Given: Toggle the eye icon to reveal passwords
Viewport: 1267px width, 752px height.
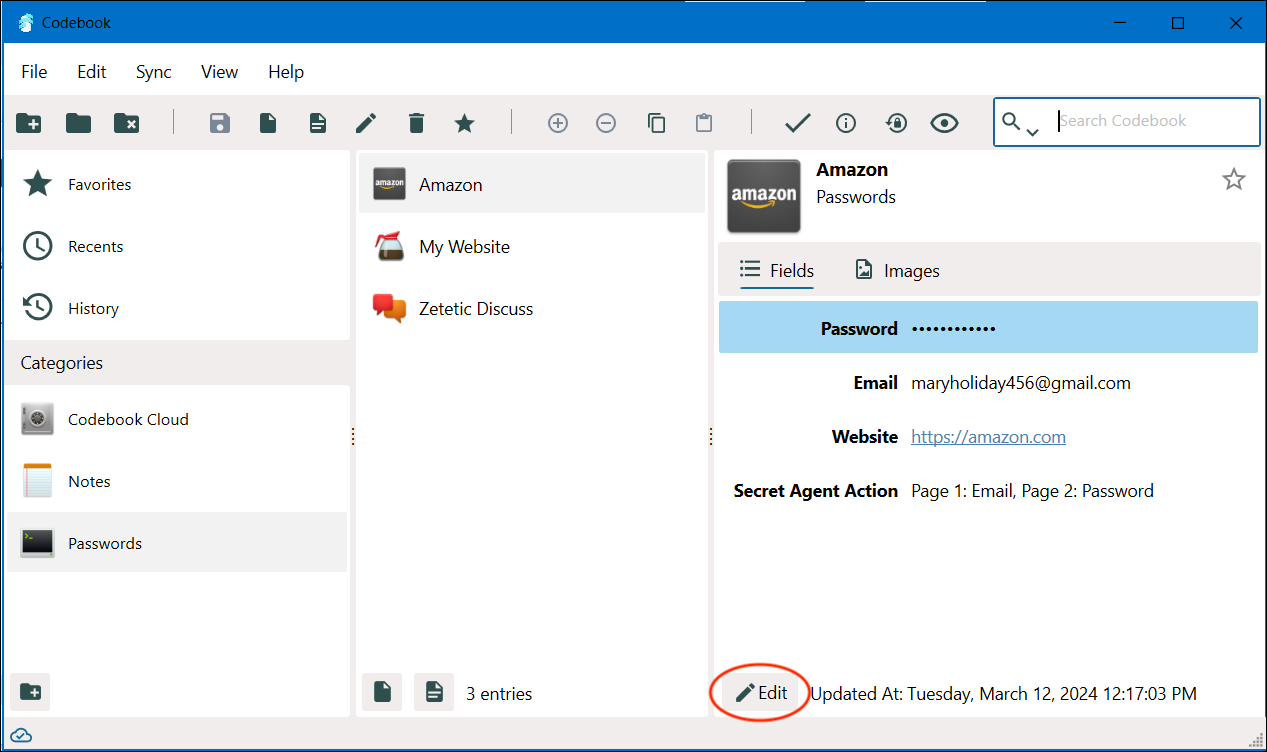Looking at the screenshot, I should tap(944, 123).
